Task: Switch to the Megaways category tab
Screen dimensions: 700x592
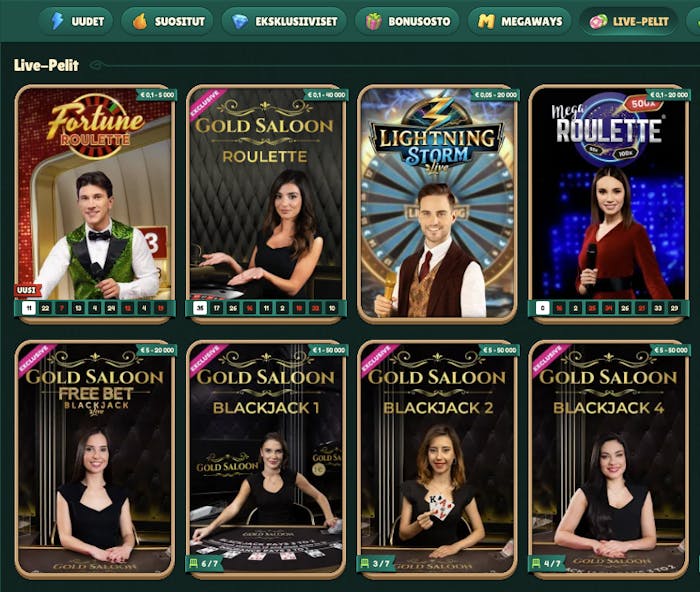Action: coord(519,21)
